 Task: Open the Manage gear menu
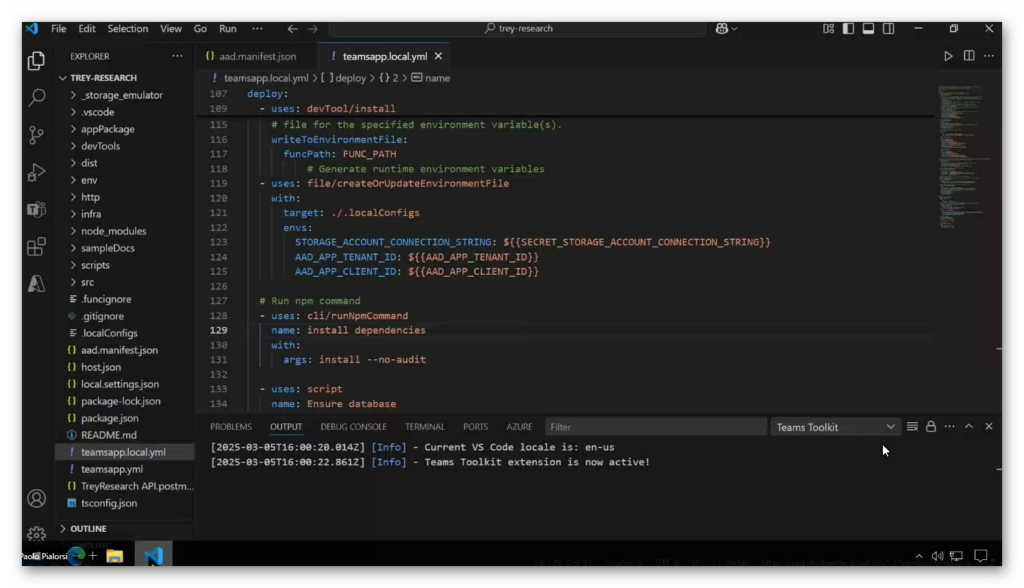click(37, 533)
